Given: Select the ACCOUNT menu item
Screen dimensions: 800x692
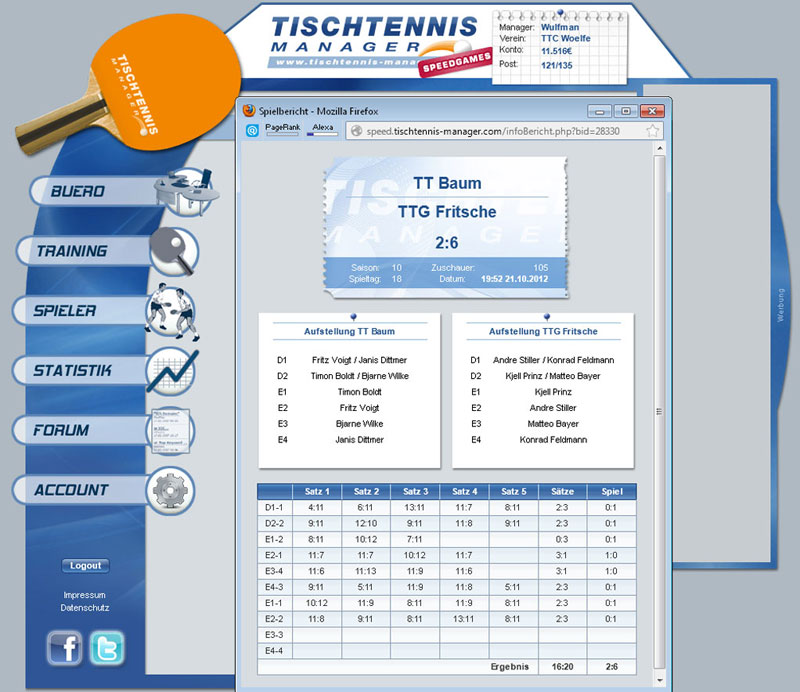Looking at the screenshot, I should [x=71, y=490].
